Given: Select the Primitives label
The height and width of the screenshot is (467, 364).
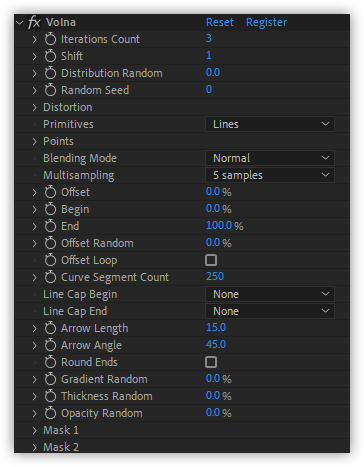Looking at the screenshot, I should point(68,124).
